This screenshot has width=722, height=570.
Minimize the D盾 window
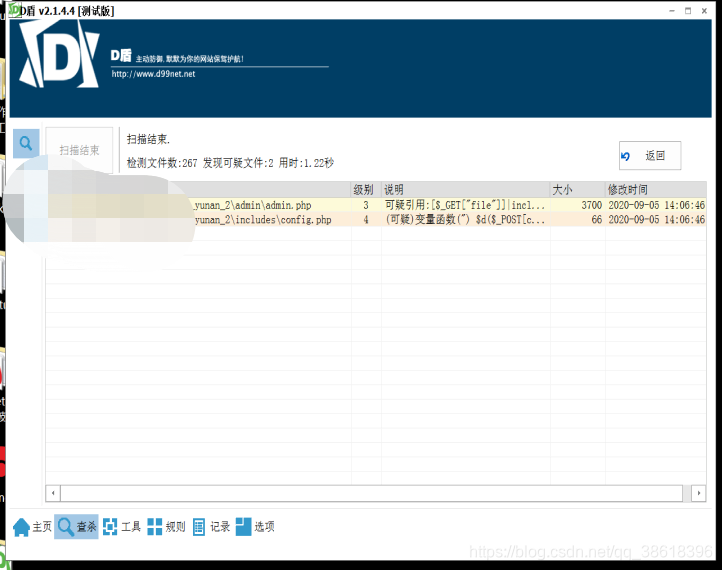[672, 11]
